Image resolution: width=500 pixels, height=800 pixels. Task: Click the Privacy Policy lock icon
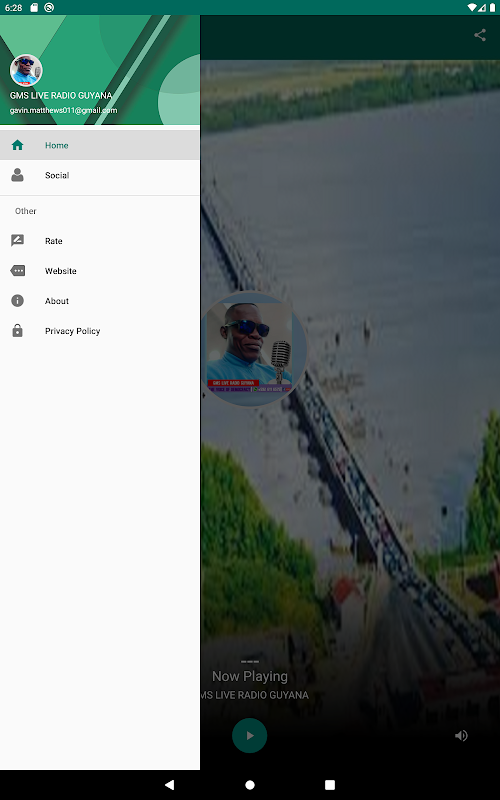pos(17,331)
